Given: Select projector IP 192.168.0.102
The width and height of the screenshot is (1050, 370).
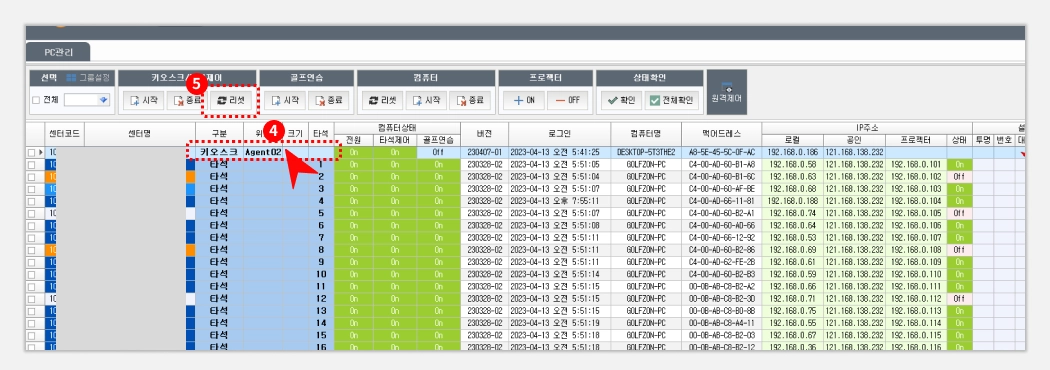Looking at the screenshot, I should coord(915,177).
